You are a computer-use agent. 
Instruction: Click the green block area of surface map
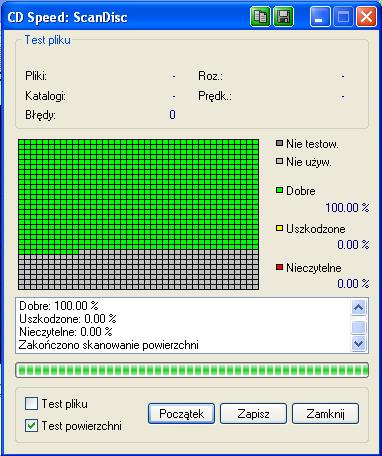tap(138, 196)
